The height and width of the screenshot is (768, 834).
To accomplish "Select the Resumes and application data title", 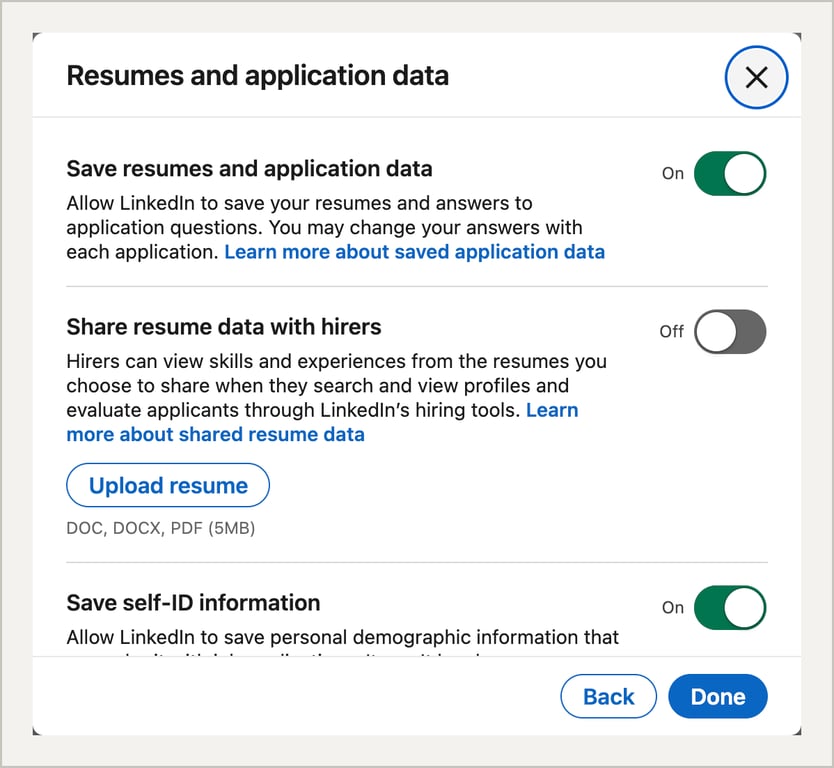I will (257, 76).
